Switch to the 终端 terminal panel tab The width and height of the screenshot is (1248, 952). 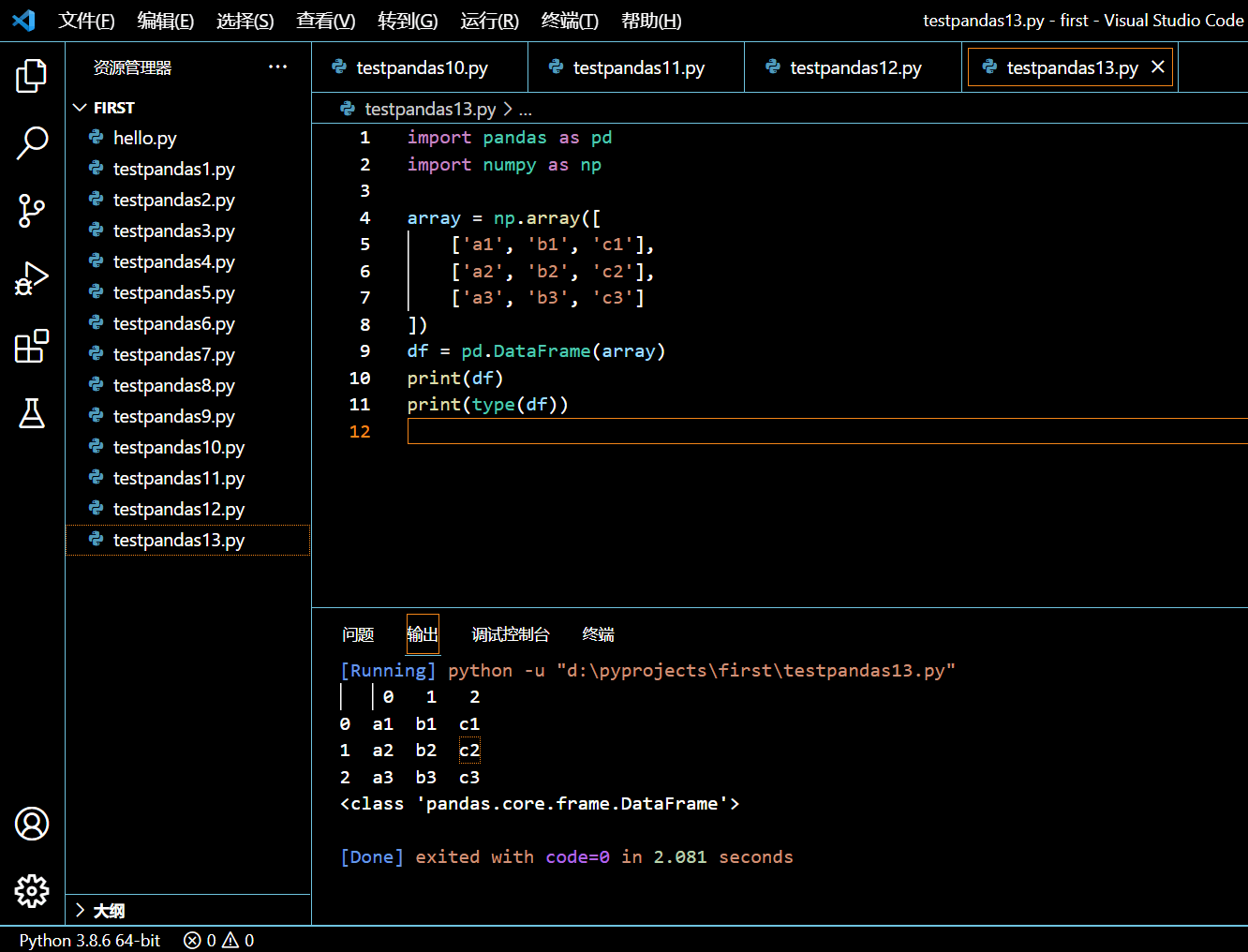pyautogui.click(x=599, y=634)
